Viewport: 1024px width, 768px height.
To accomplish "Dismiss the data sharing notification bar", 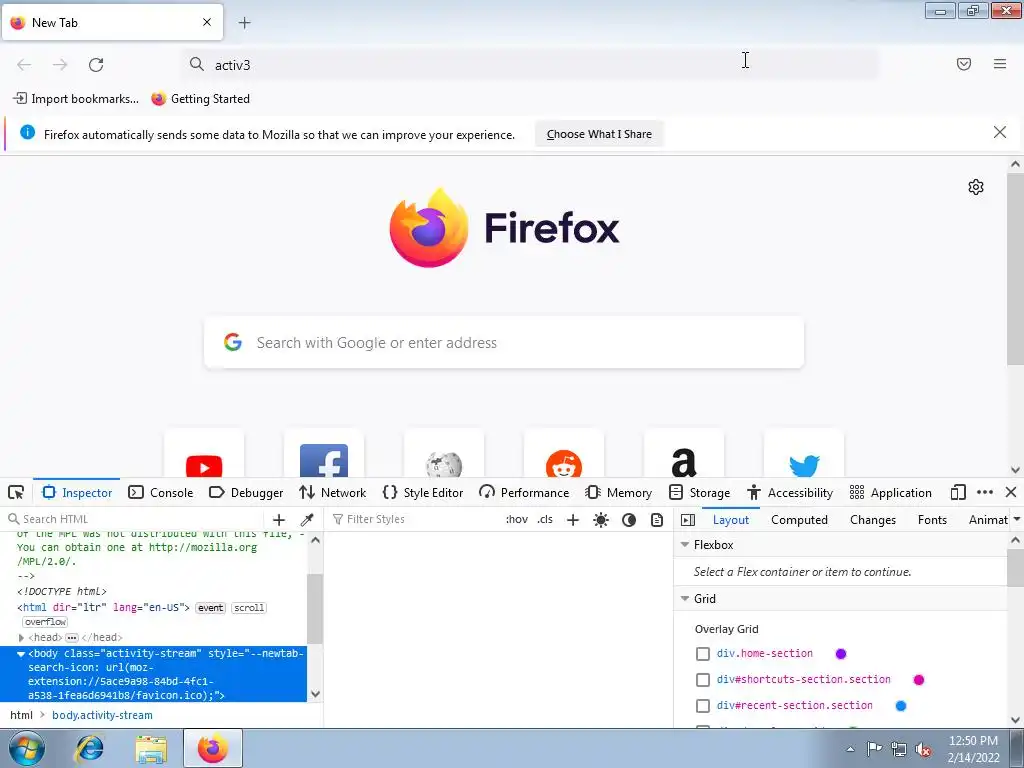I will coord(1000,133).
